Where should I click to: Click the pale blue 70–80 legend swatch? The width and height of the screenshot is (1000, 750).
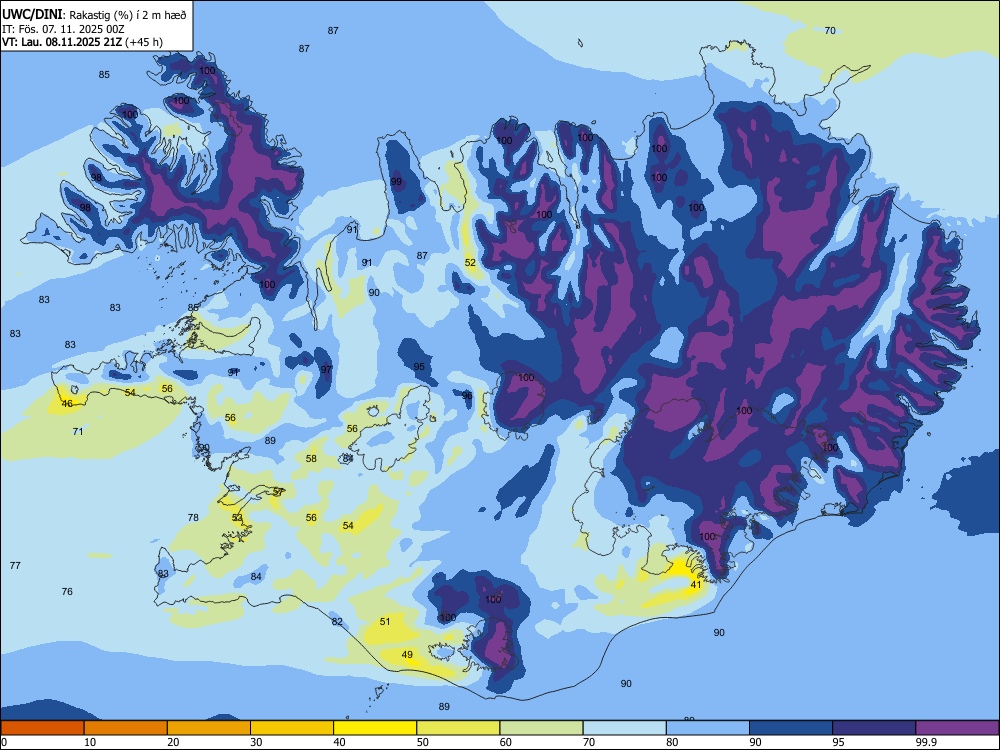coord(624,728)
